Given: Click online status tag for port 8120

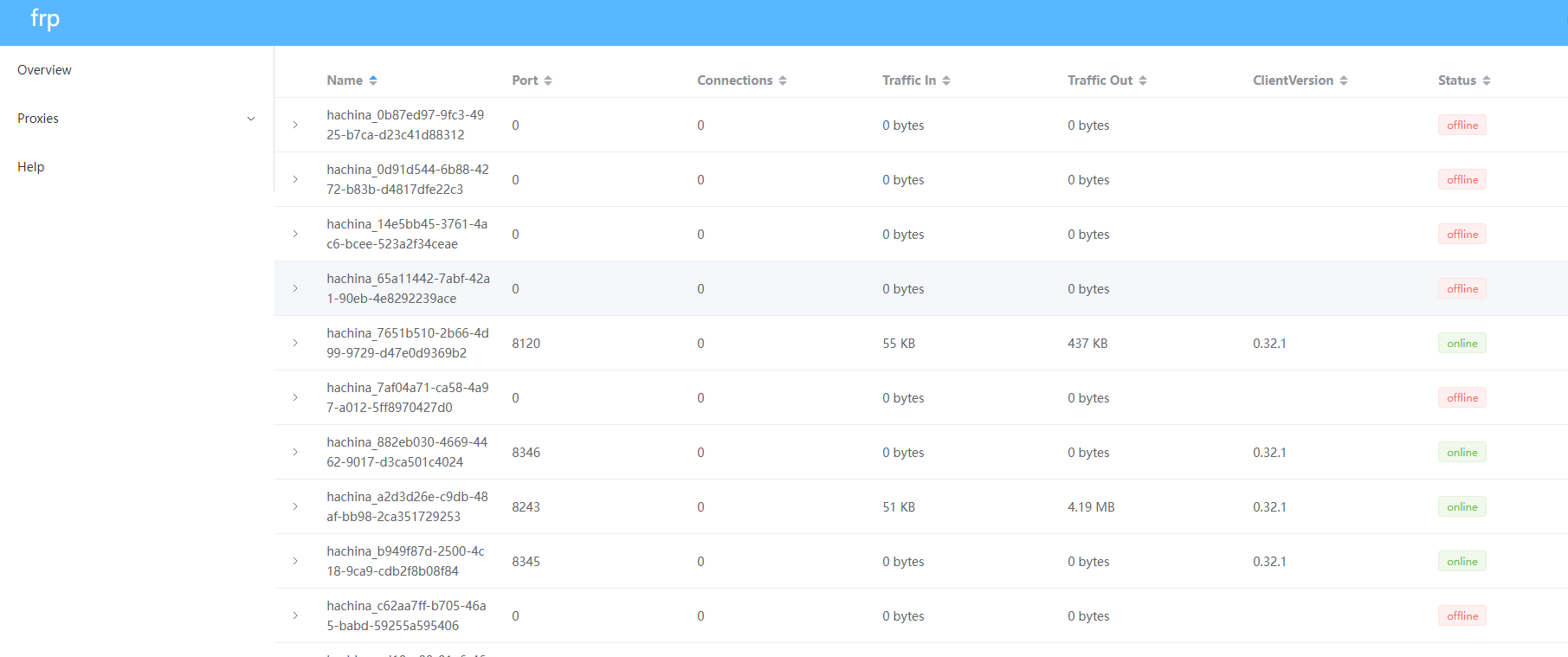Looking at the screenshot, I should click(x=1462, y=343).
